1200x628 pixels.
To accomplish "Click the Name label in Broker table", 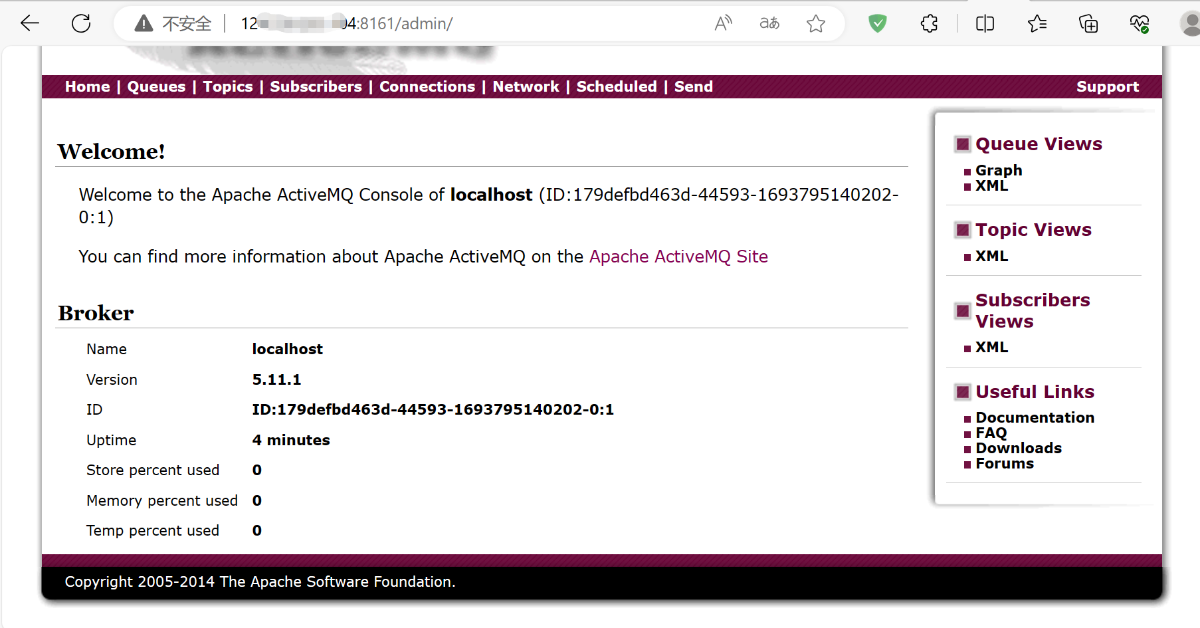I will (x=107, y=350).
